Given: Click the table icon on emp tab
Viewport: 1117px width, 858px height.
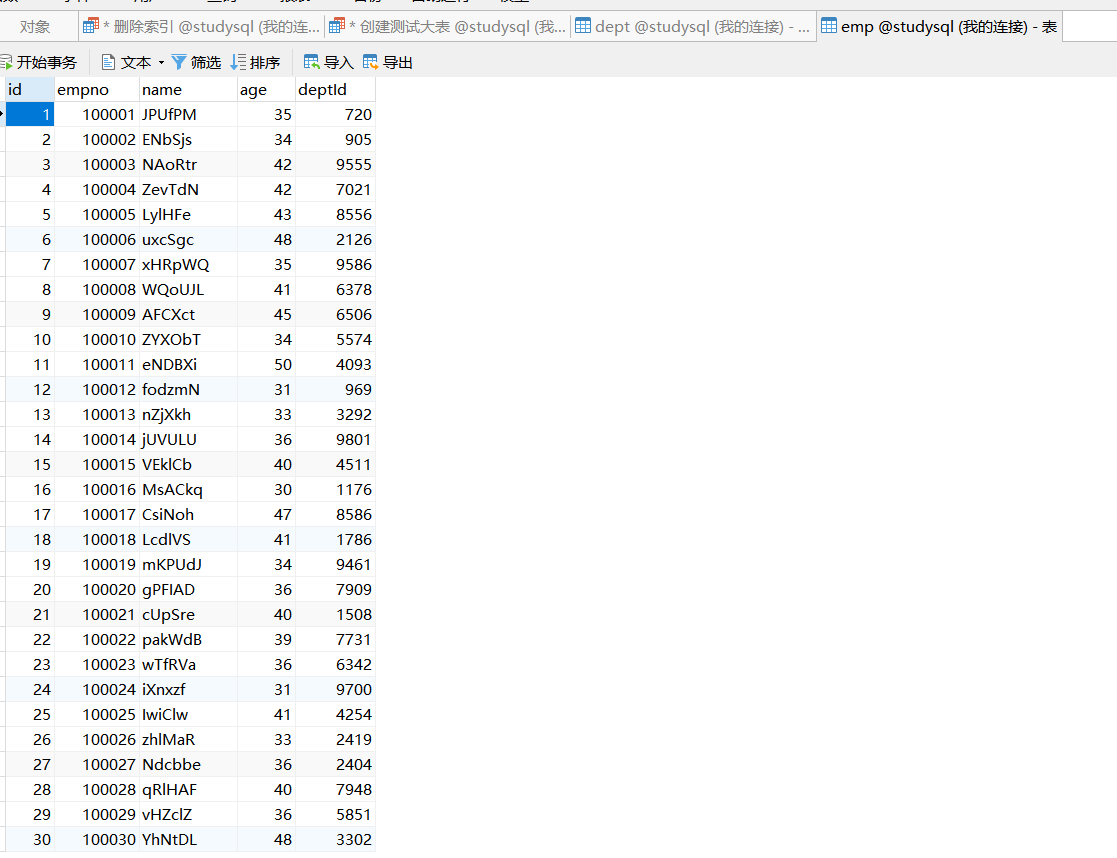Looking at the screenshot, I should point(828,26).
